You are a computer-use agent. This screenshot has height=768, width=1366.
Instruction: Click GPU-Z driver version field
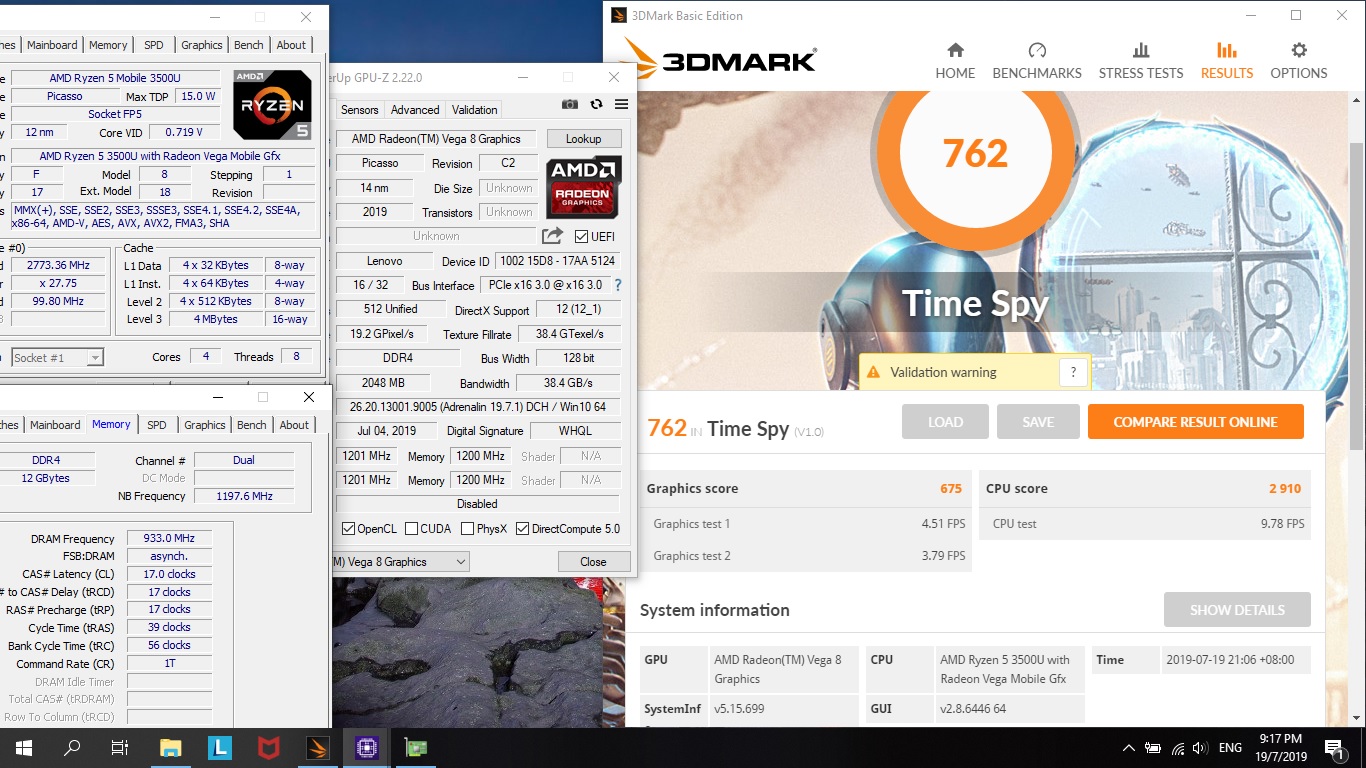[x=478, y=407]
